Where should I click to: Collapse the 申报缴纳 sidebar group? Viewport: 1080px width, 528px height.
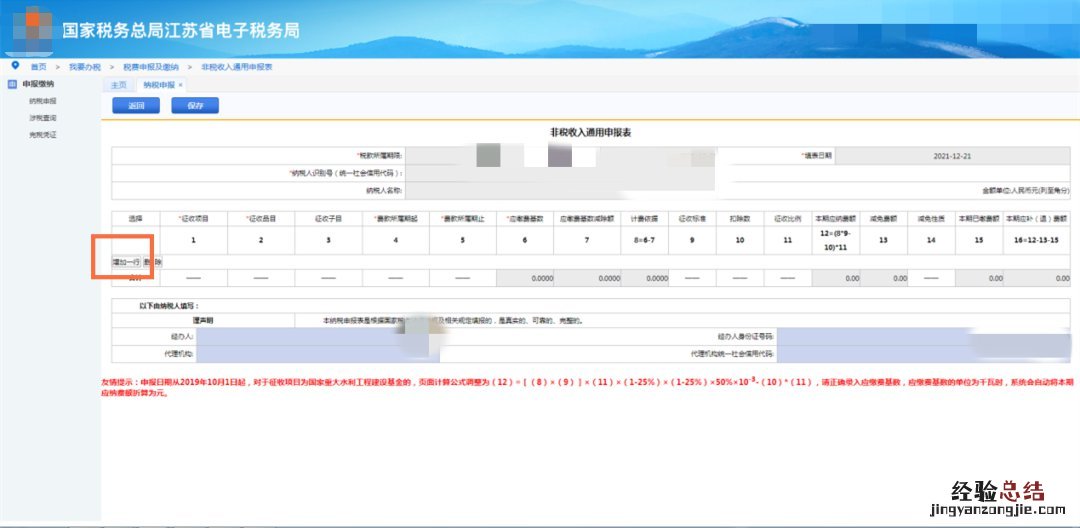click(38, 84)
